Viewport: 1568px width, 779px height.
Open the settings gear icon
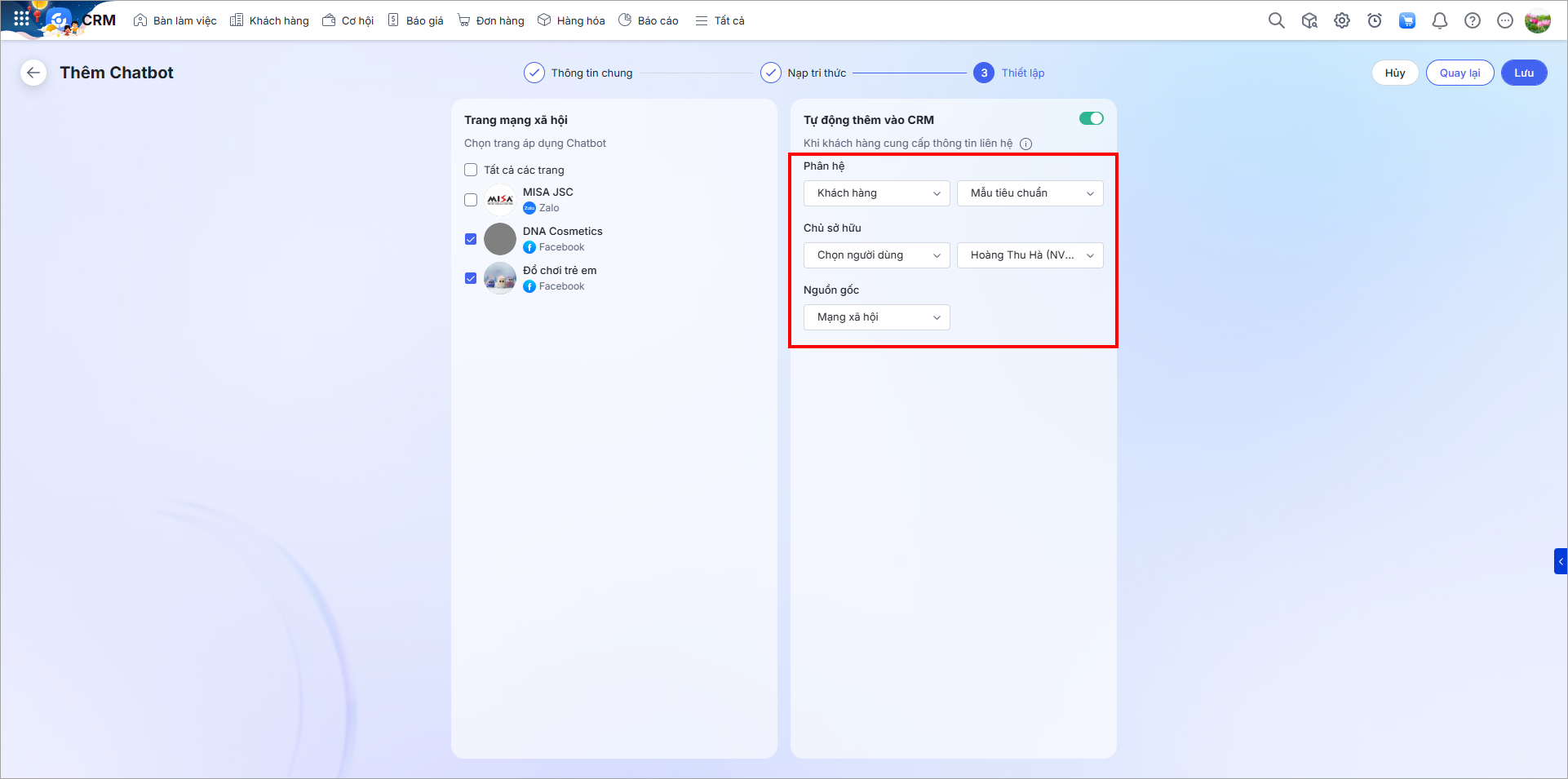pyautogui.click(x=1341, y=20)
